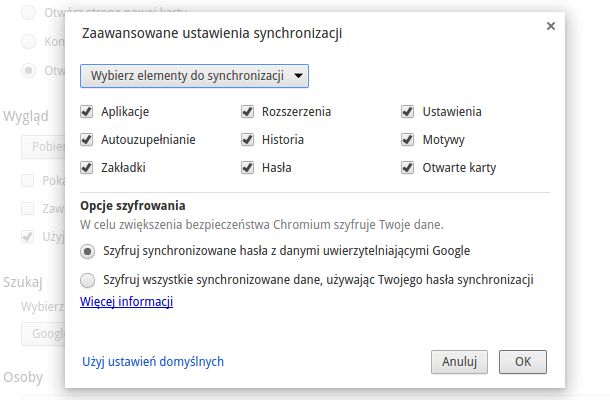Uncheck the Aplikacje checkbox
610x400 pixels.
tap(87, 112)
